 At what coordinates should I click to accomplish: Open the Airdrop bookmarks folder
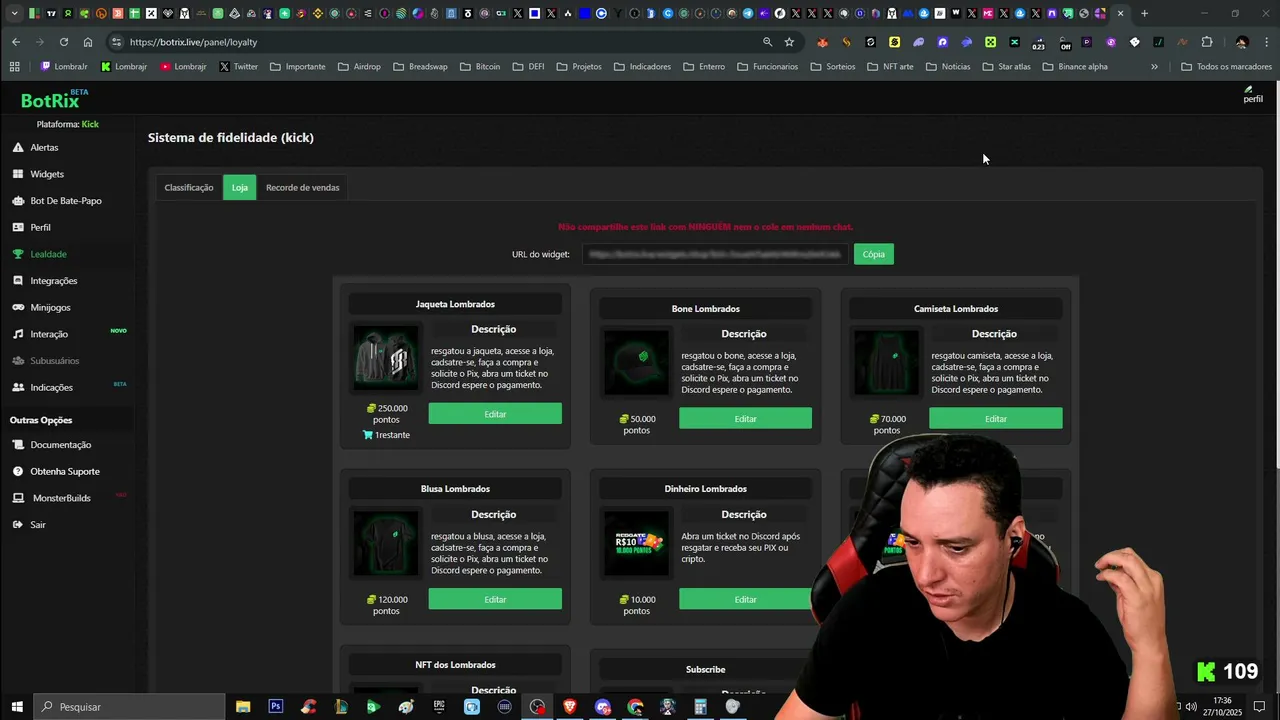coord(359,67)
